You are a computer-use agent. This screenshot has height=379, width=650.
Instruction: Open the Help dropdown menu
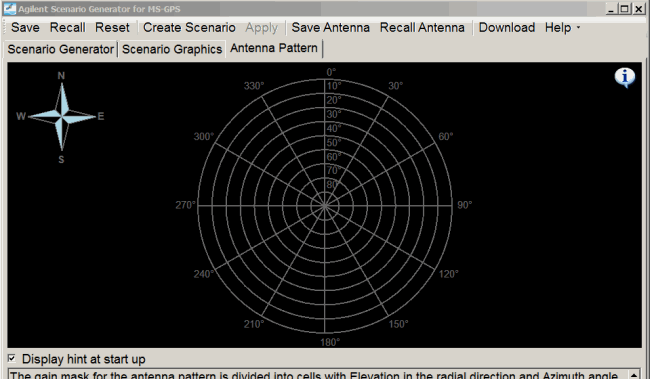pos(562,28)
